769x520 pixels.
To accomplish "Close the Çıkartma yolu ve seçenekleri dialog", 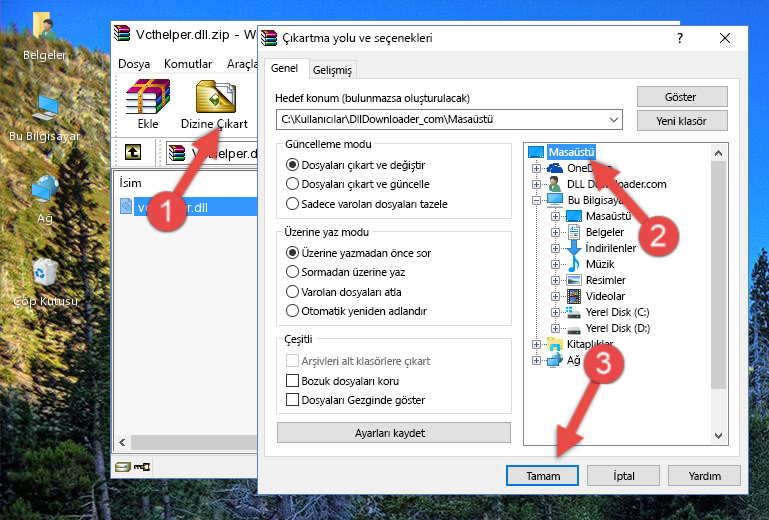I will tap(725, 38).
